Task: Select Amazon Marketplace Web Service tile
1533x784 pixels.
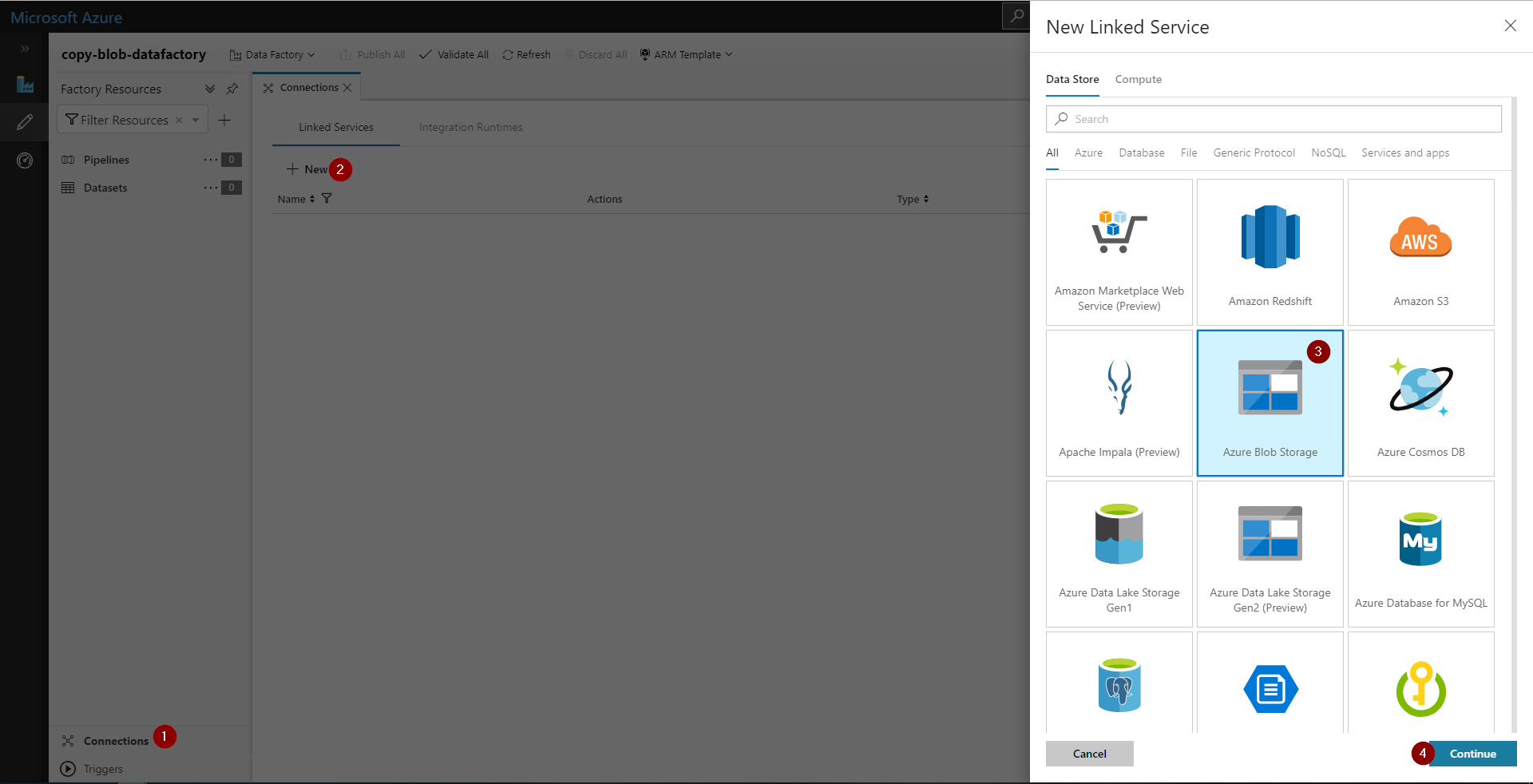Action: 1119,252
